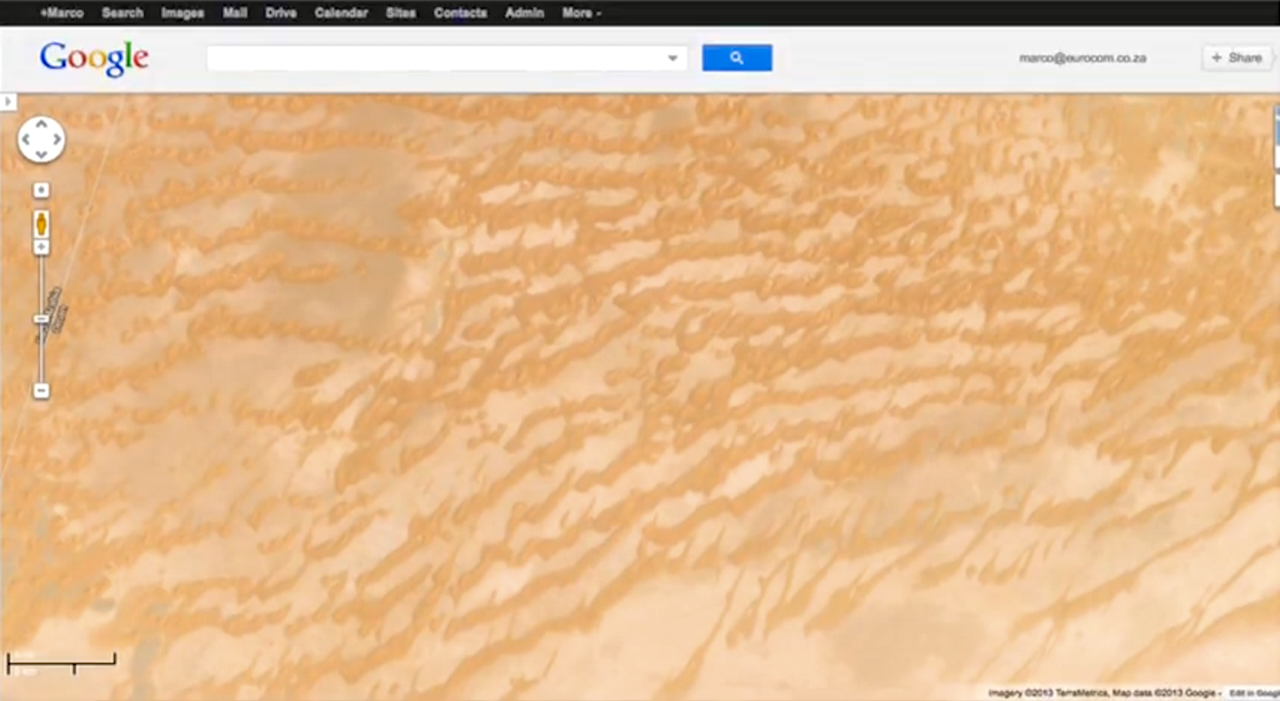Image resolution: width=1280 pixels, height=701 pixels.
Task: Open the More menu in top bar
Action: click(581, 13)
